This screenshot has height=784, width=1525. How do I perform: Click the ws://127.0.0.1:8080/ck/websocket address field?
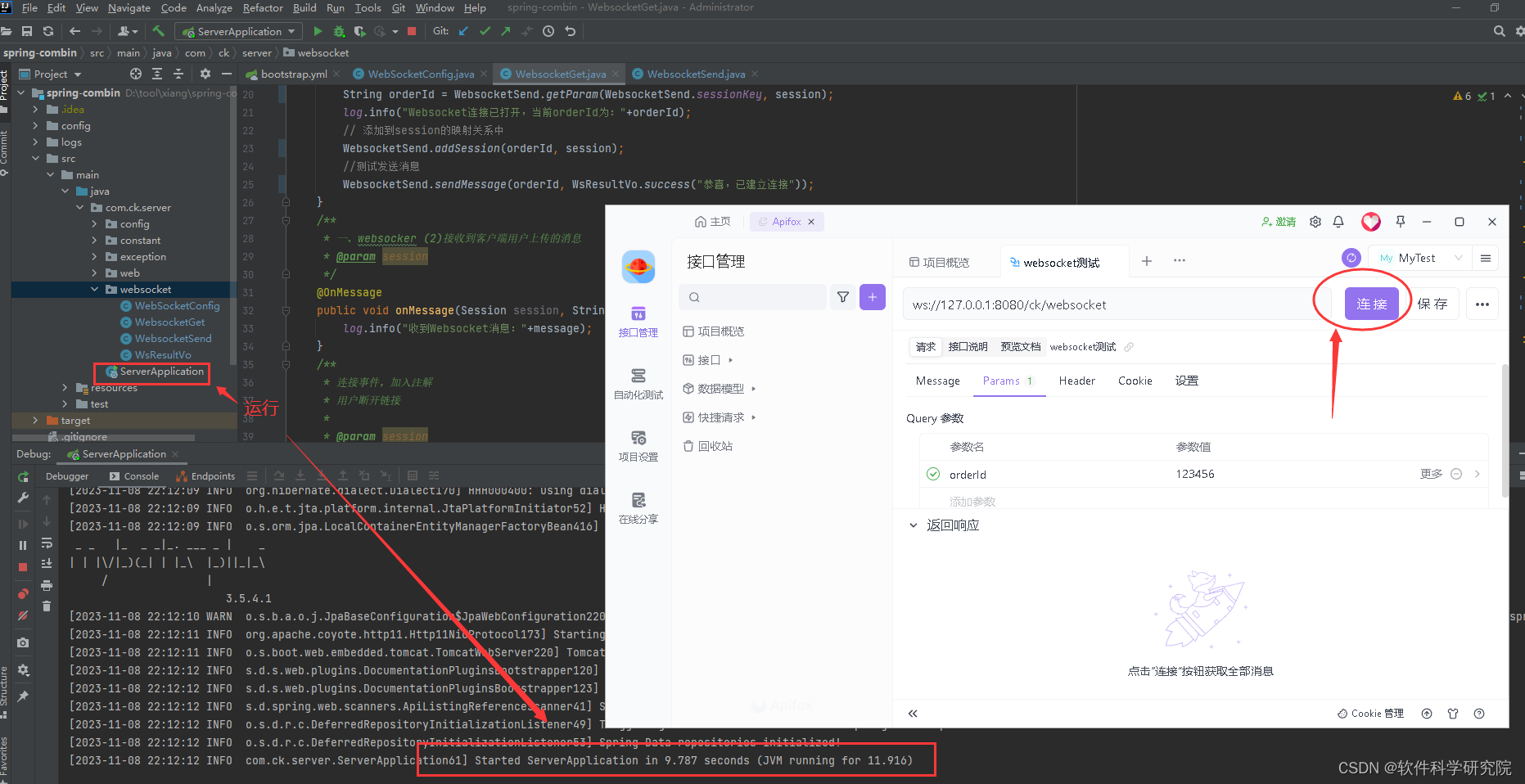tap(1105, 304)
